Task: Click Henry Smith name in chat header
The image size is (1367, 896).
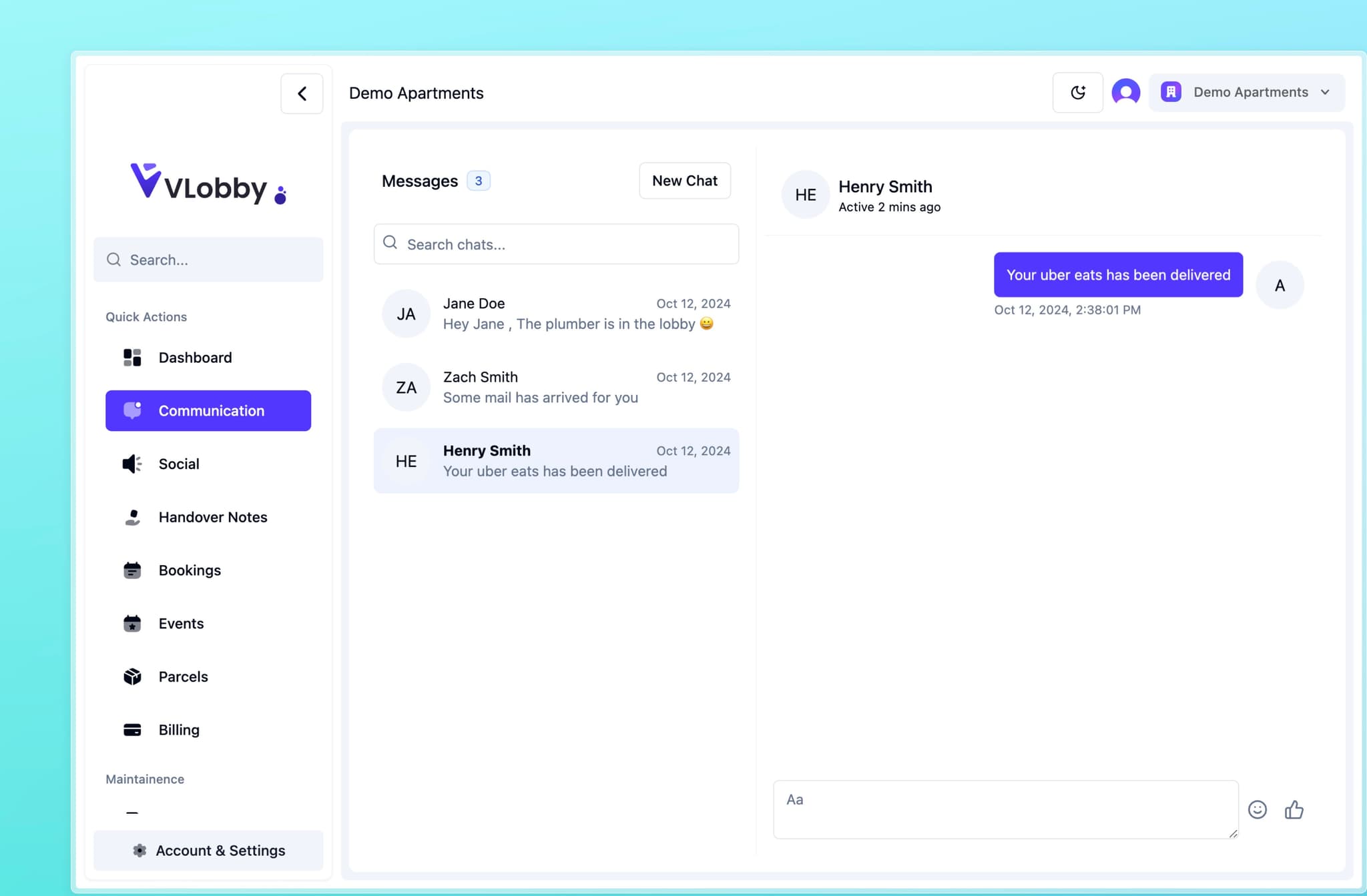Action: (885, 187)
